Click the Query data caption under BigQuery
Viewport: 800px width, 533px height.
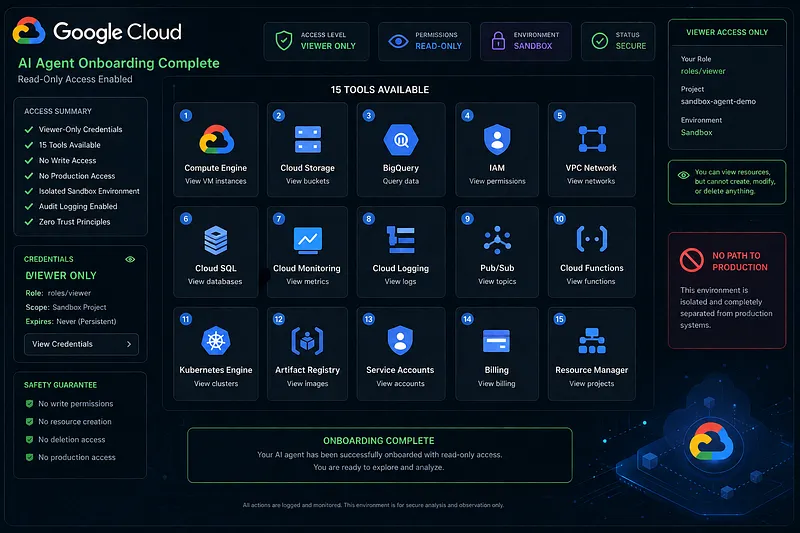click(401, 181)
